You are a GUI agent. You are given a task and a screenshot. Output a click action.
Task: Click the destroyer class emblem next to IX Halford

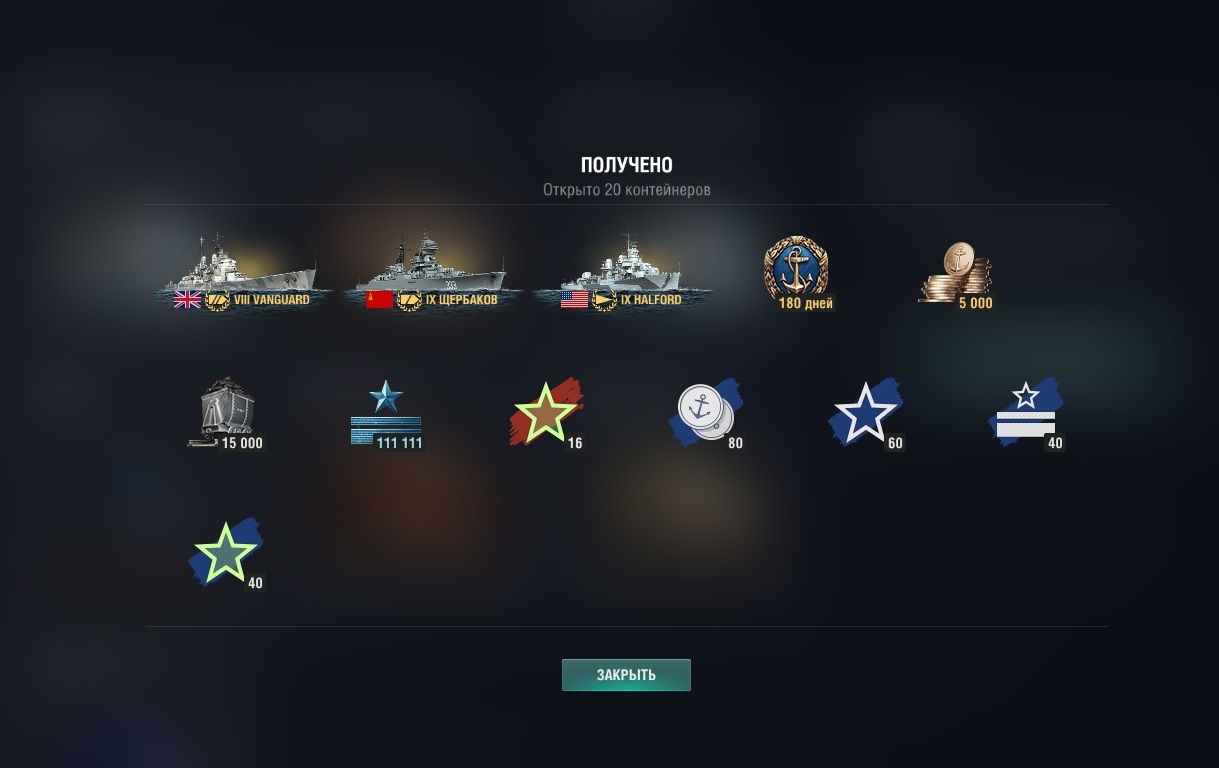coord(604,300)
